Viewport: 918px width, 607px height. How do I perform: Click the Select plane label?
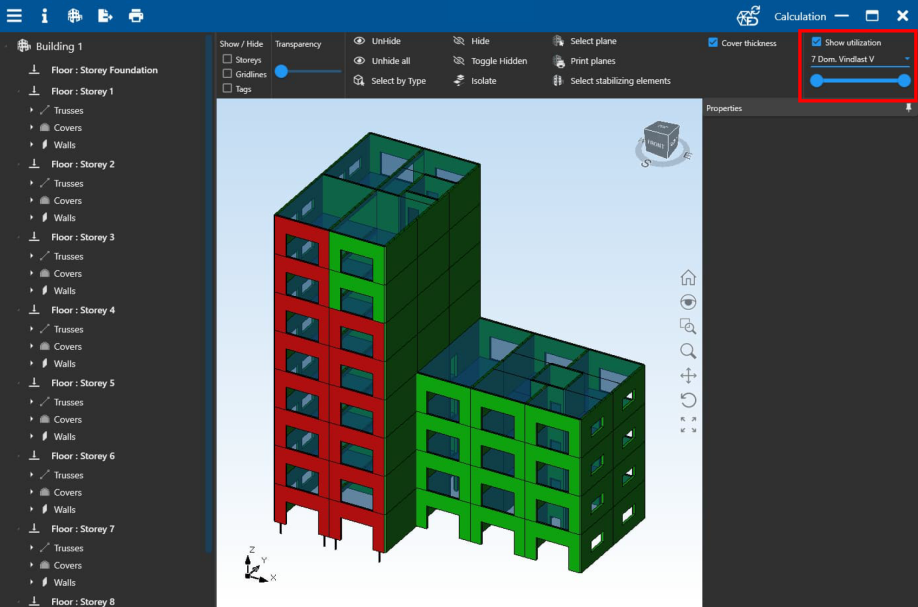[593, 41]
